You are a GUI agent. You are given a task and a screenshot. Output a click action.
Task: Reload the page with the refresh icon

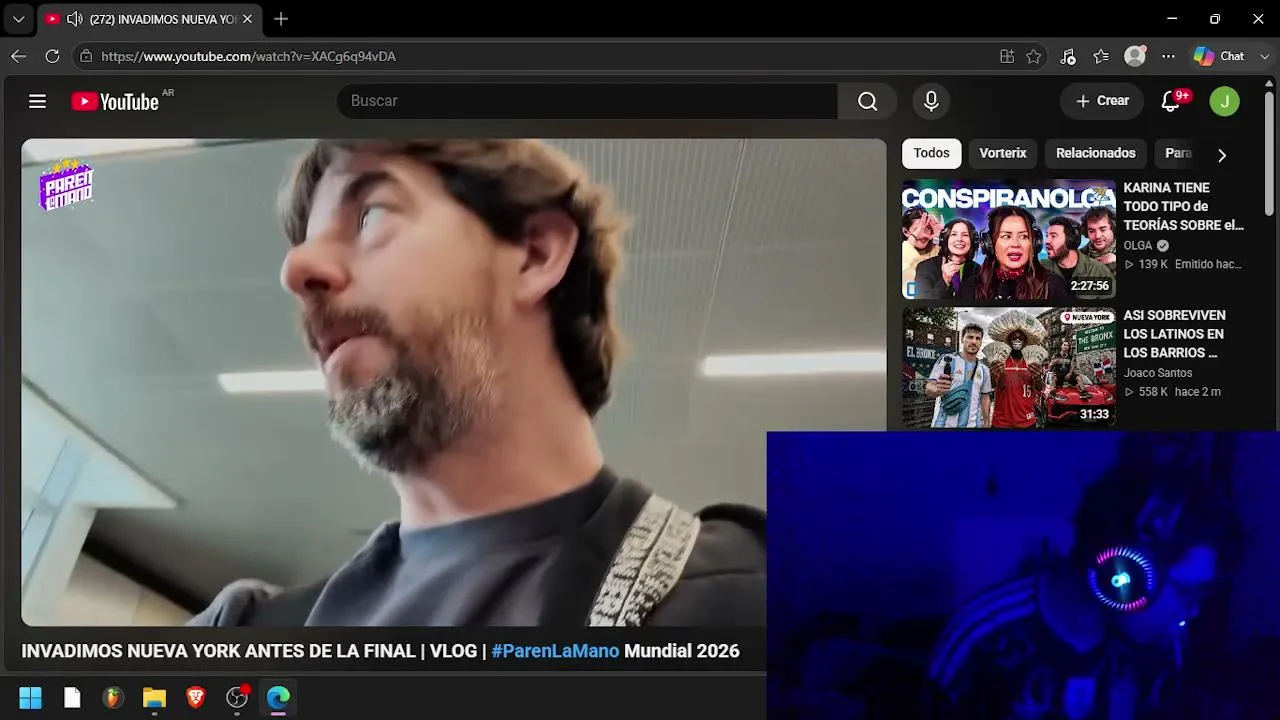51,56
